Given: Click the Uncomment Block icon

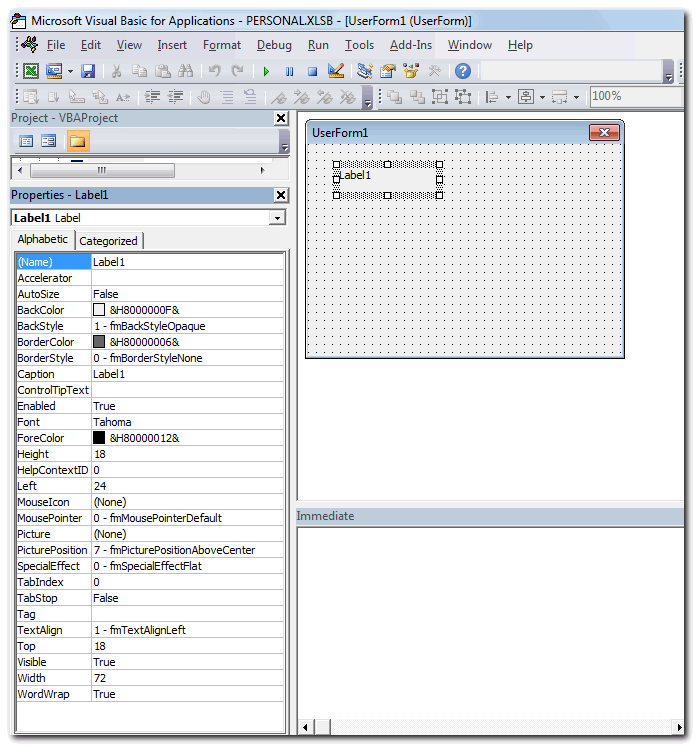Looking at the screenshot, I should point(250,97).
